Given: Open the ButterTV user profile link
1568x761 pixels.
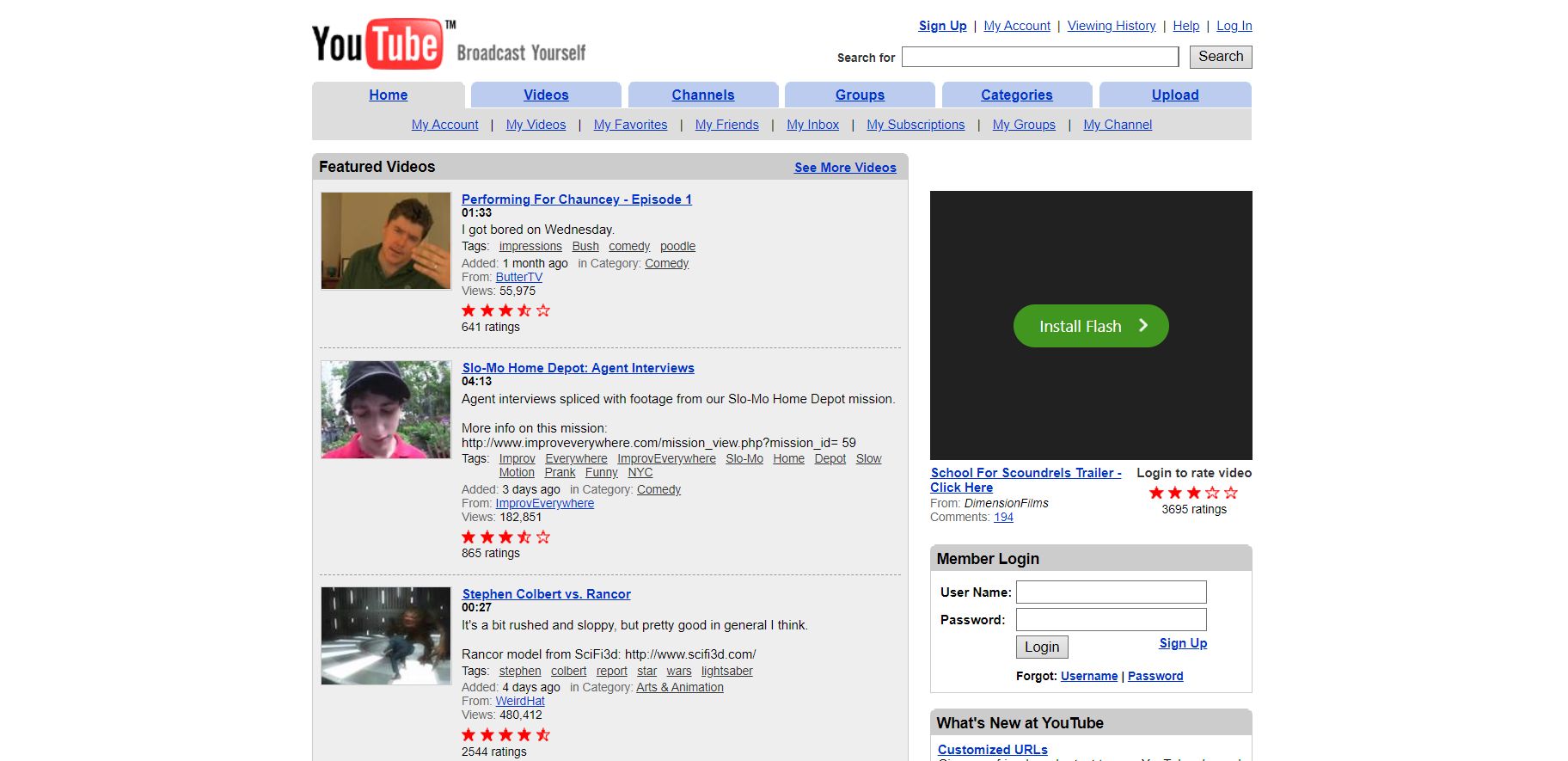Looking at the screenshot, I should [519, 277].
